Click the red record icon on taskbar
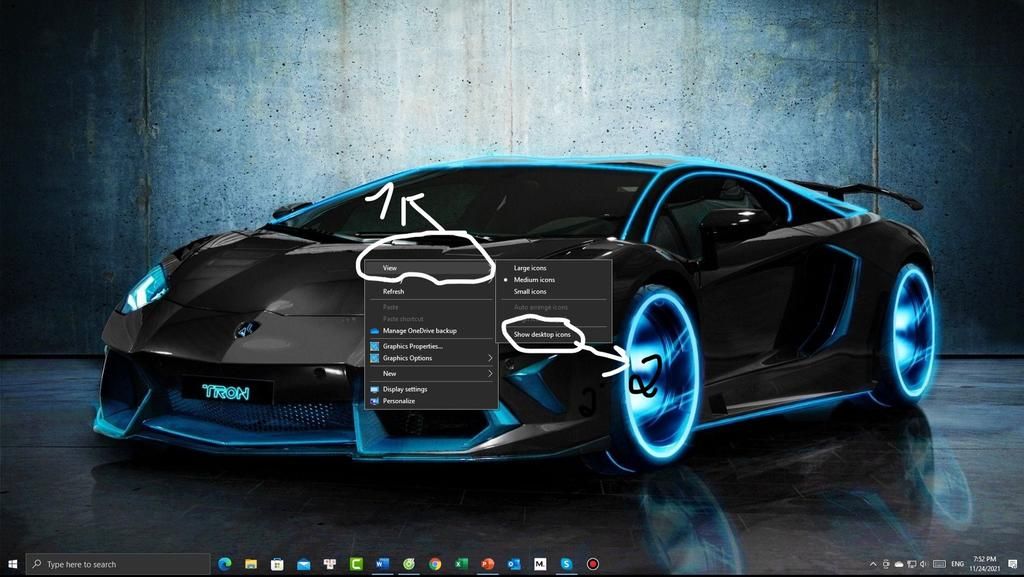This screenshot has height=577, width=1024. 592,564
